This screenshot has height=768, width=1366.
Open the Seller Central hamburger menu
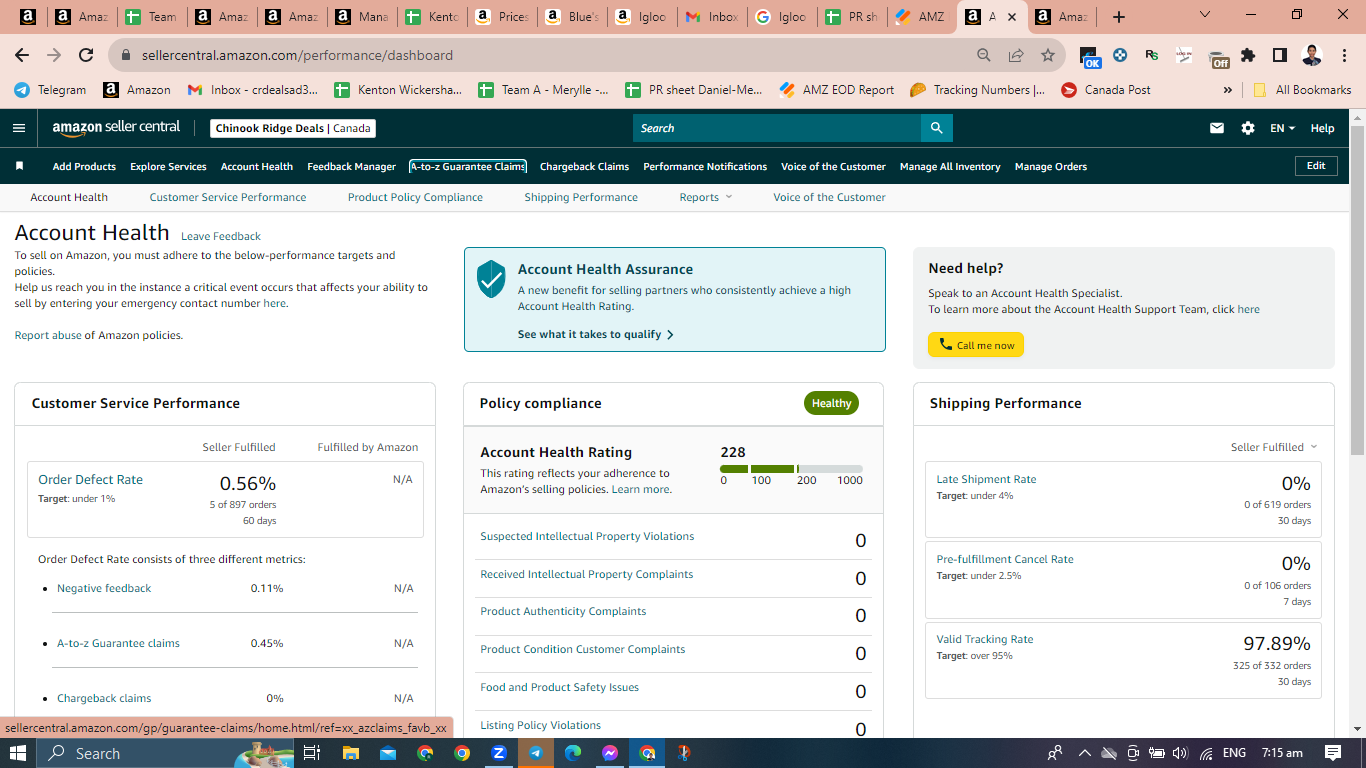[19, 128]
